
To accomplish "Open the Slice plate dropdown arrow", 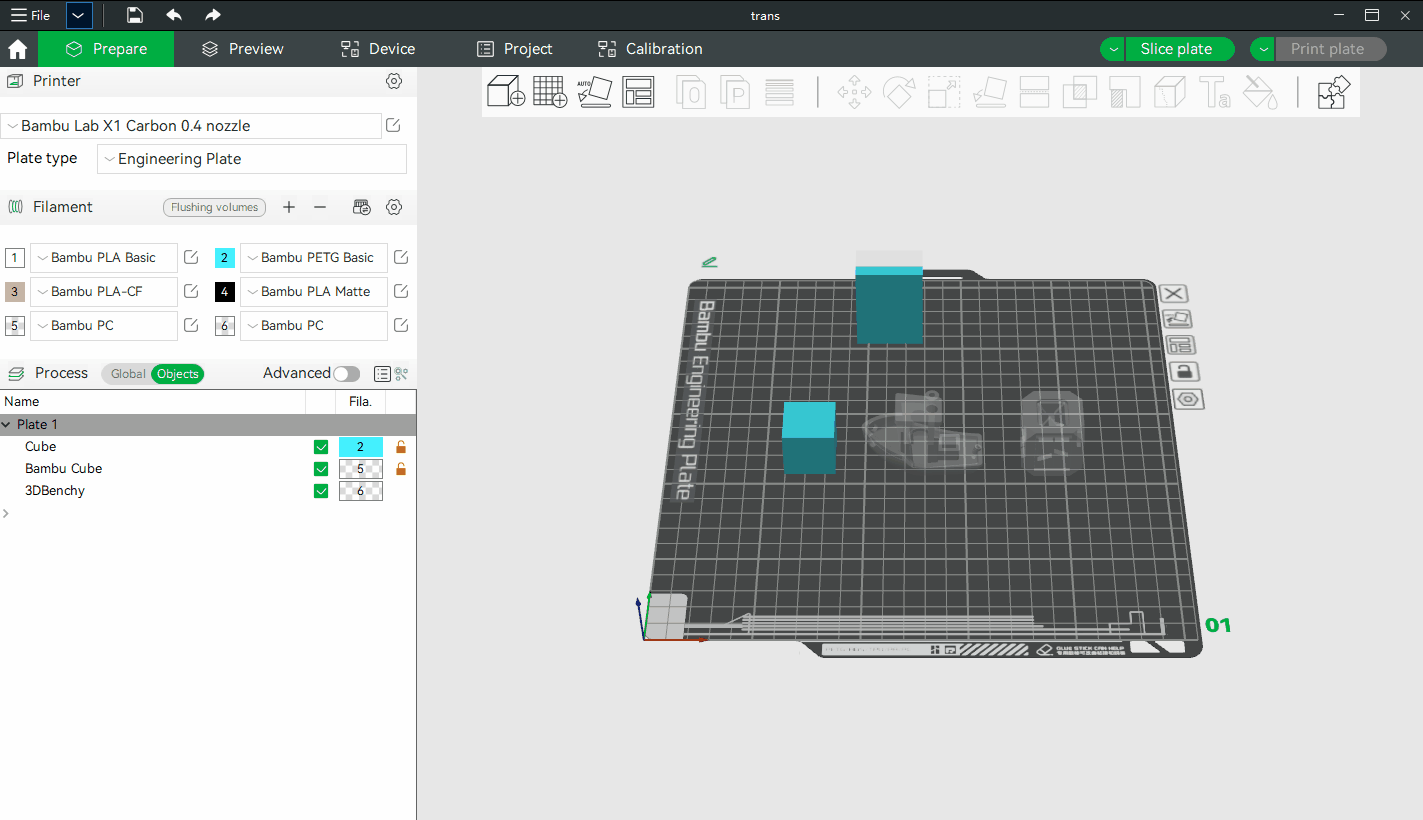I will 1113,49.
